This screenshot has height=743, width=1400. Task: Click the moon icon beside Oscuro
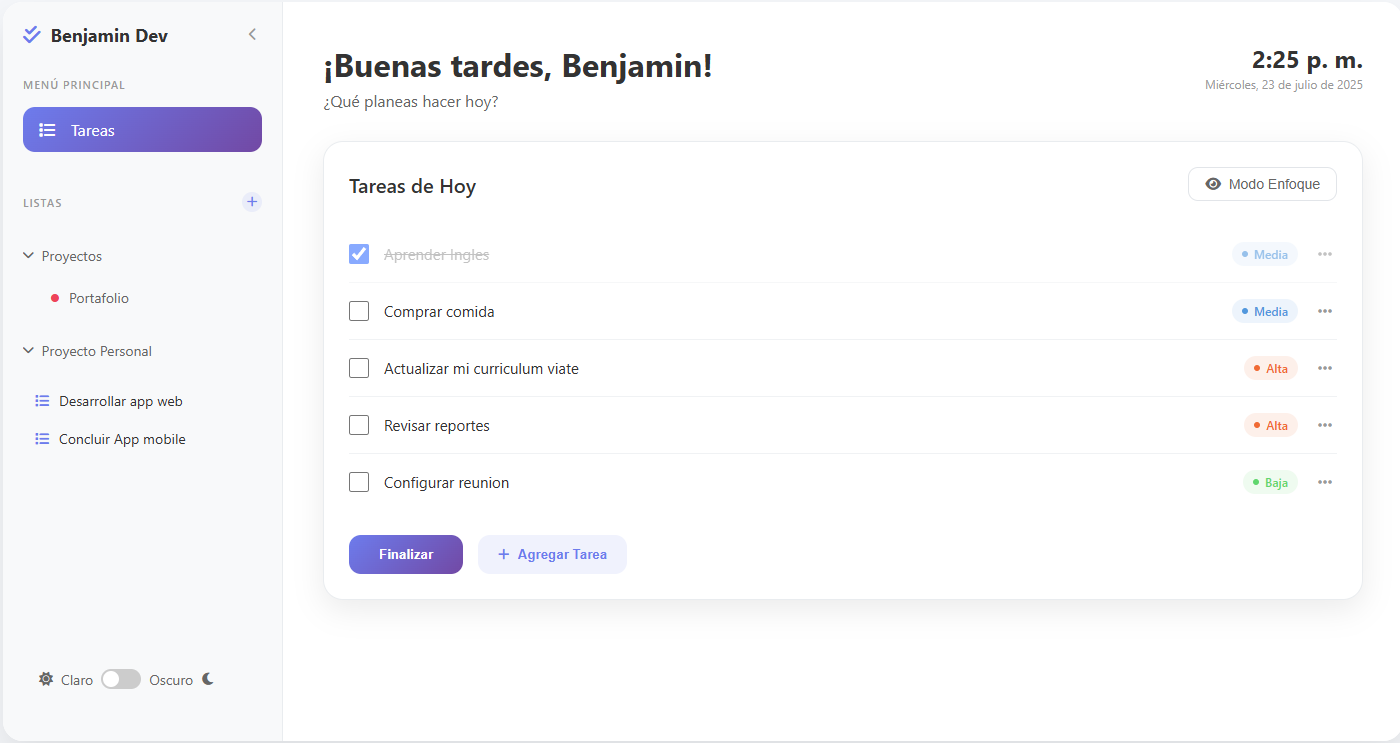(x=208, y=679)
